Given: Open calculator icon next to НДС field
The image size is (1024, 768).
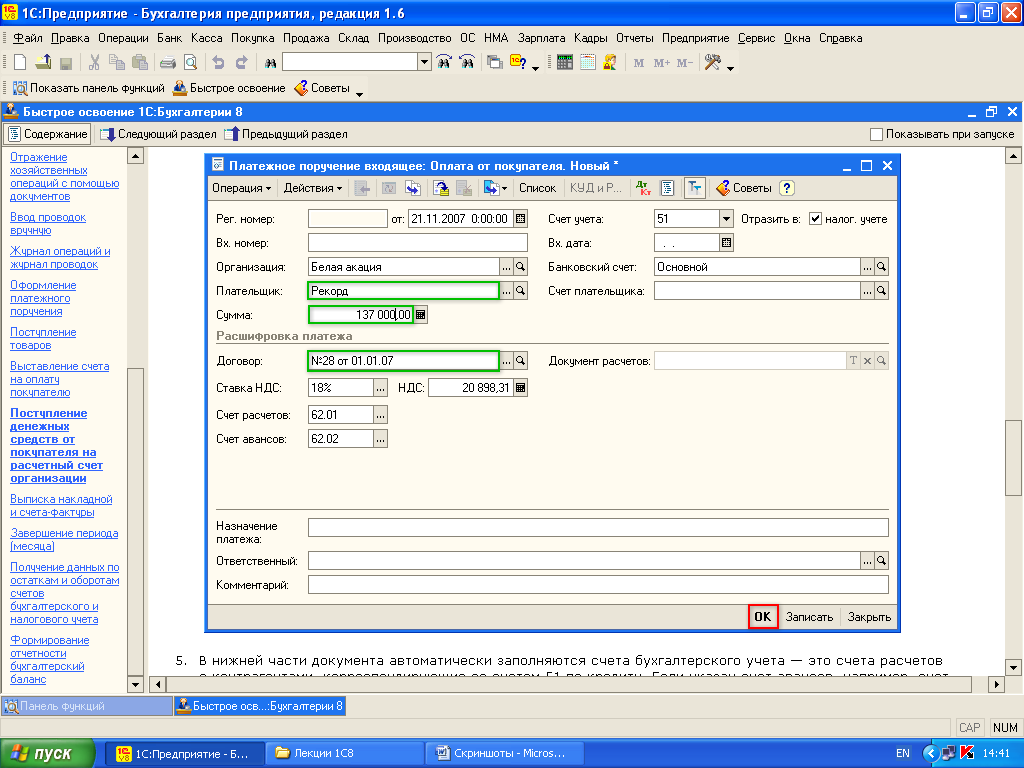Looking at the screenshot, I should [520, 388].
